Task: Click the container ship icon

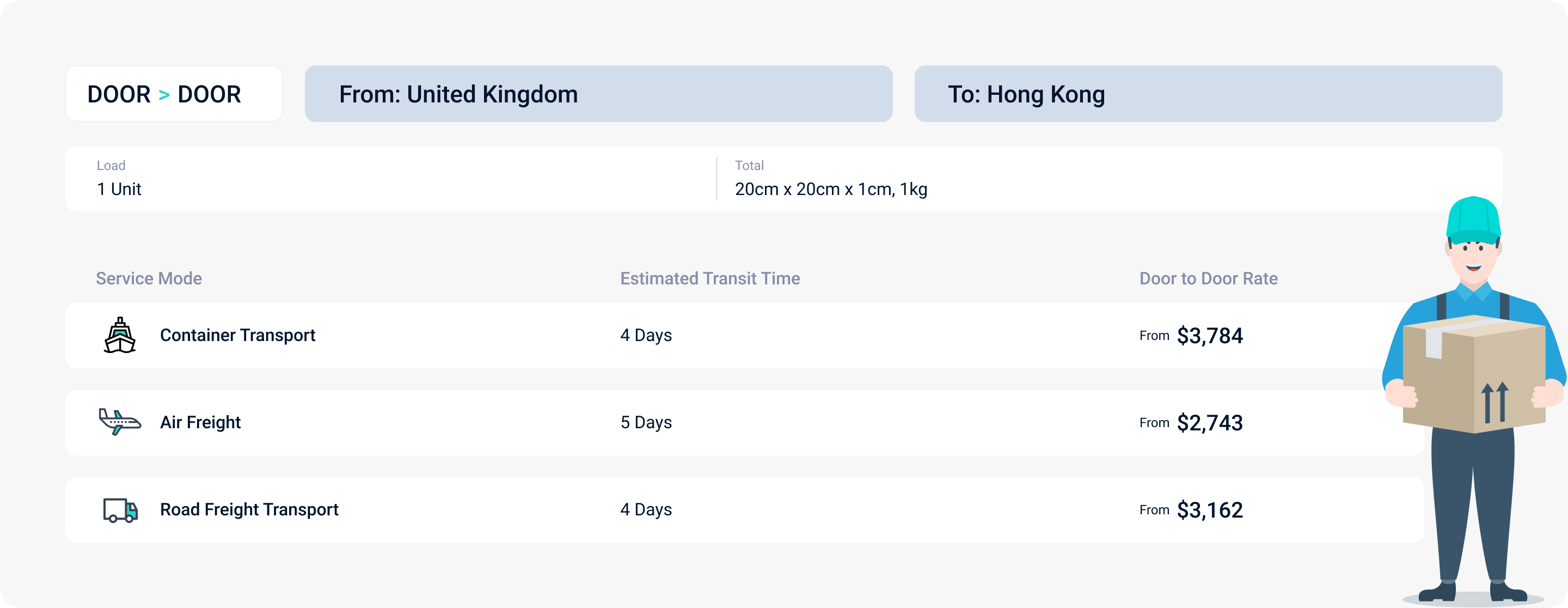Action: (x=120, y=335)
